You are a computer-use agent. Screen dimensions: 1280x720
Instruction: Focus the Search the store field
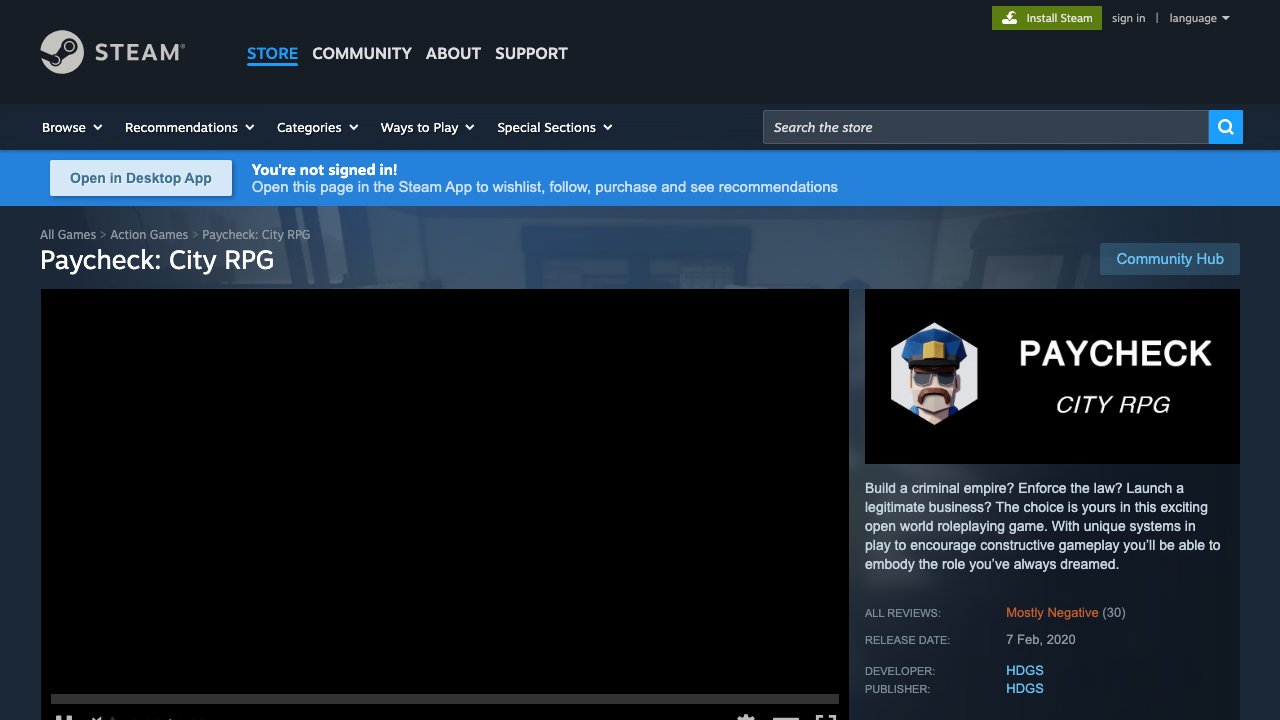(985, 127)
